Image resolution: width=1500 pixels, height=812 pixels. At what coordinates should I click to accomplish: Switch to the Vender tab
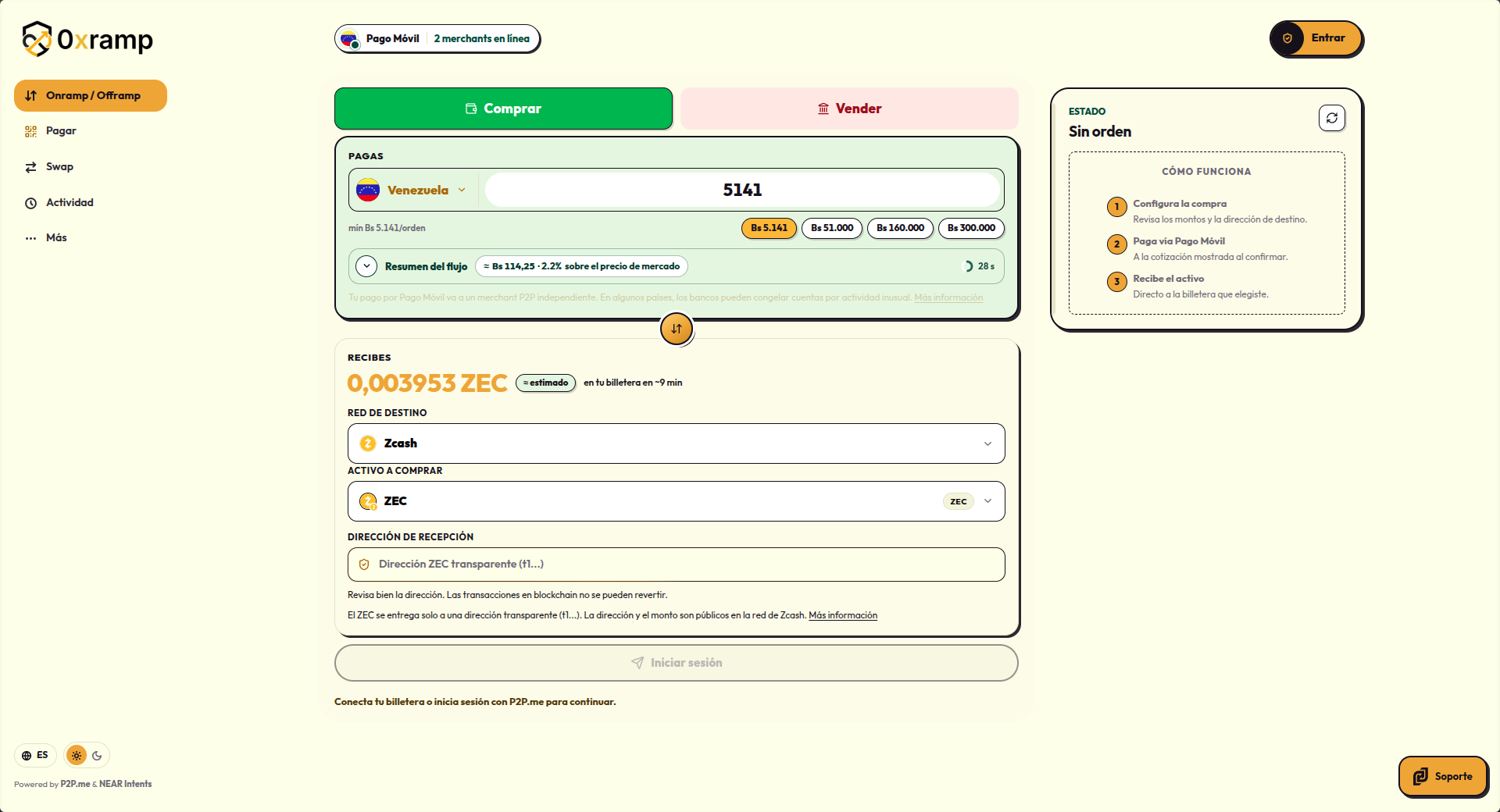pos(849,109)
